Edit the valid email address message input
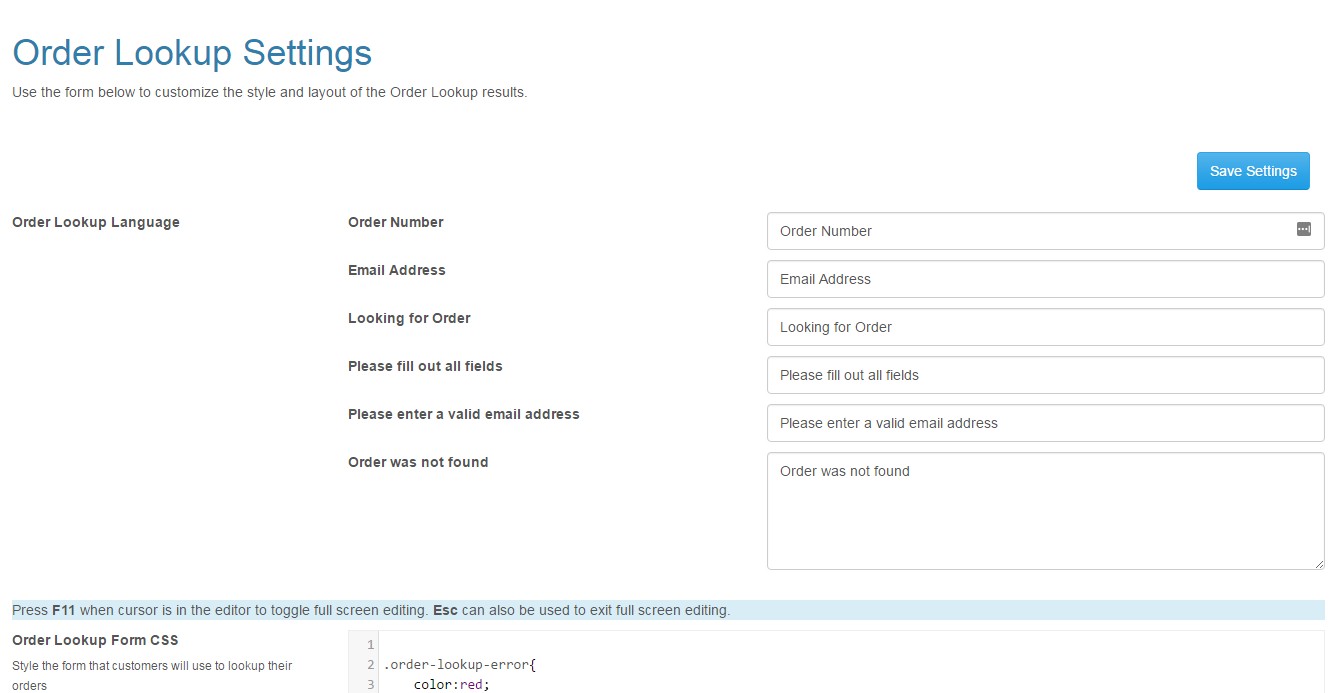1335x693 pixels. coord(1045,423)
